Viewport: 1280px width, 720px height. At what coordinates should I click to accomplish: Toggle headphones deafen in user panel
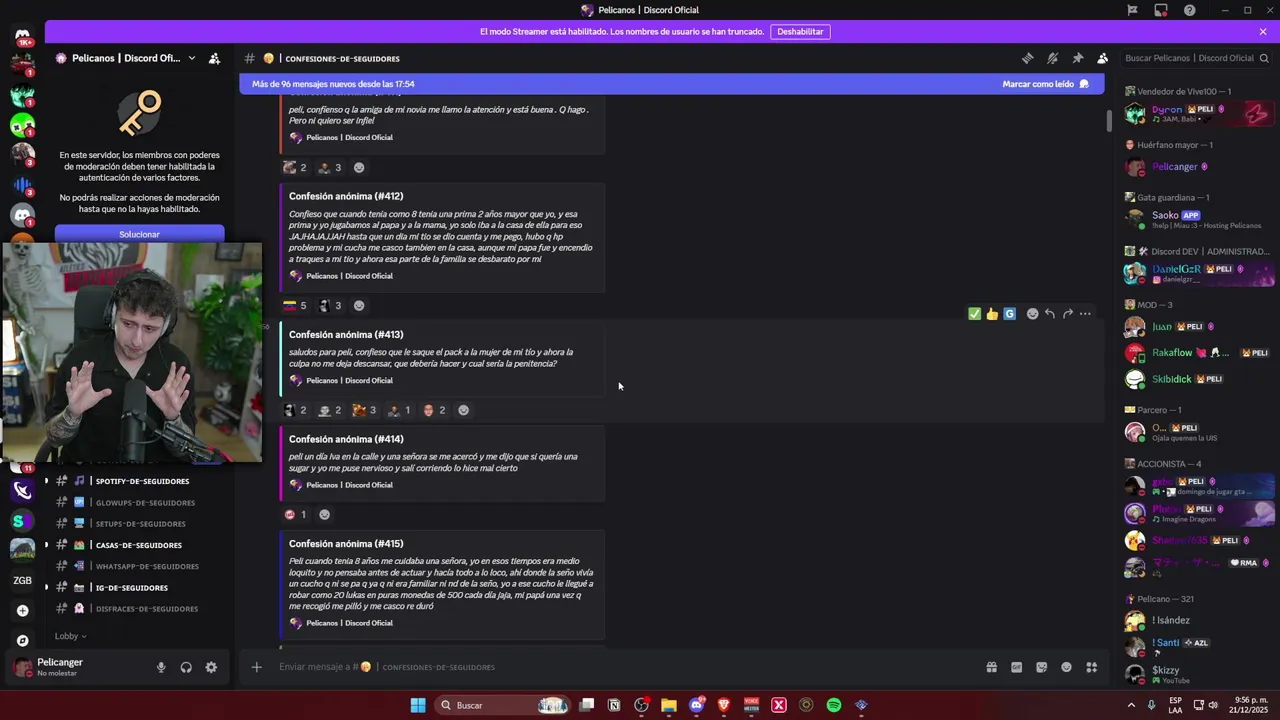pyautogui.click(x=186, y=667)
